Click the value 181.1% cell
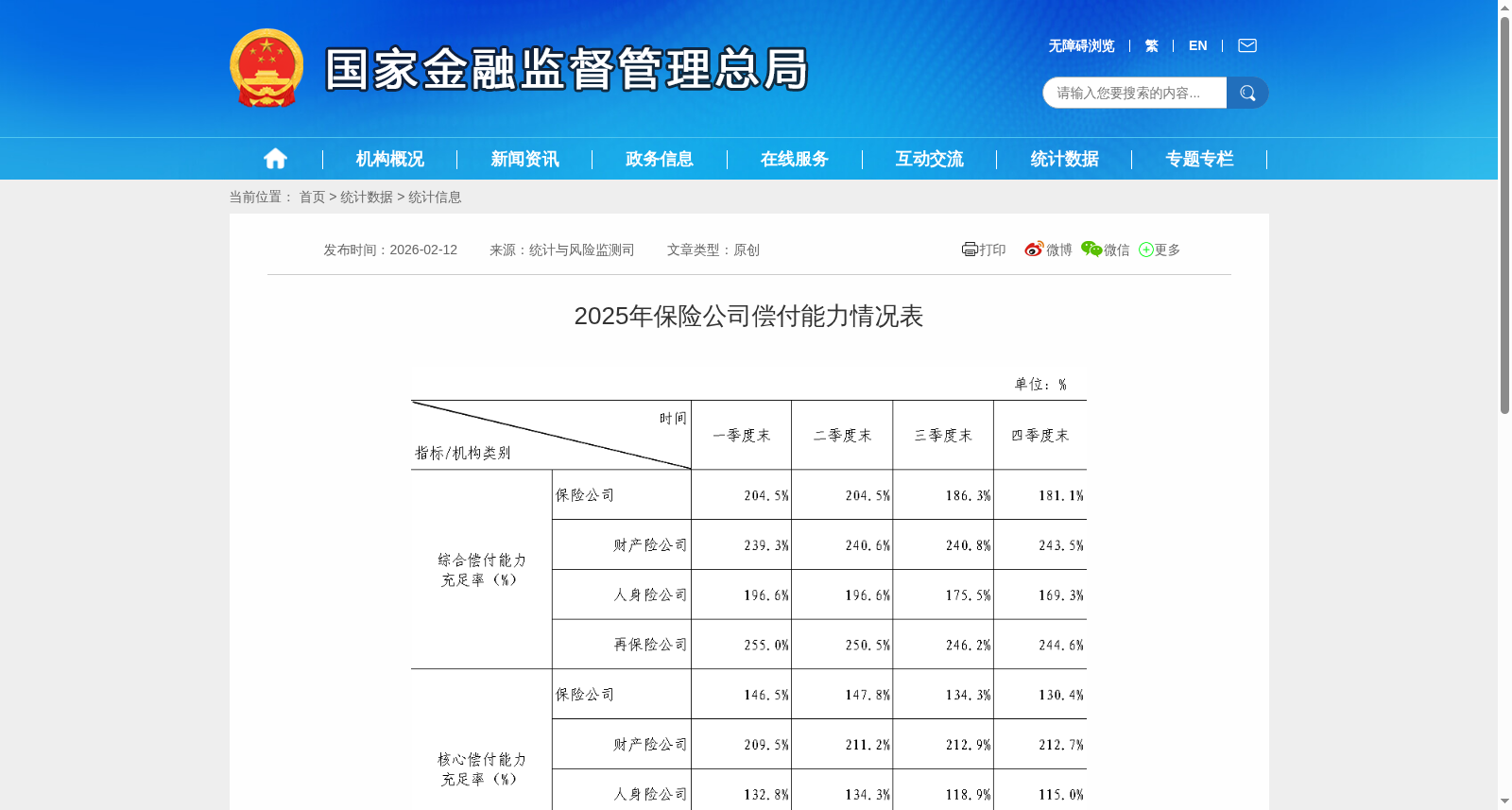This screenshot has width=1512, height=810. (1060, 495)
